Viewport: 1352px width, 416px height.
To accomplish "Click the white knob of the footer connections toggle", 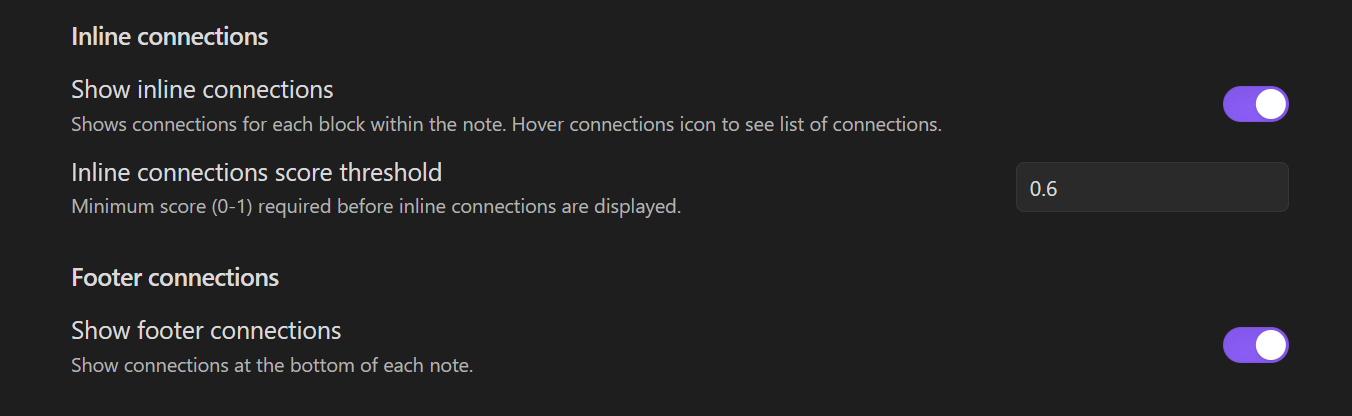I will coord(1270,345).
